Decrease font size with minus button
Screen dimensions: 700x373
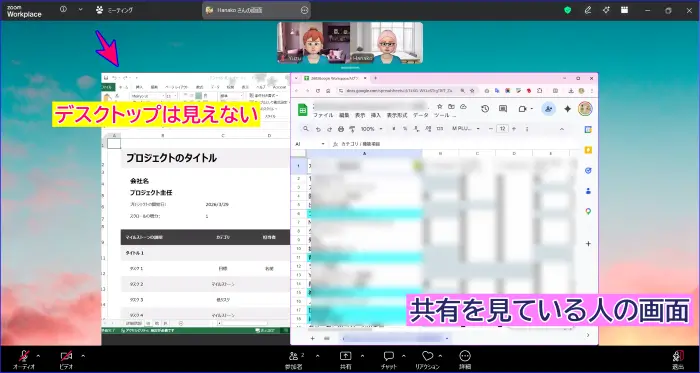point(491,129)
